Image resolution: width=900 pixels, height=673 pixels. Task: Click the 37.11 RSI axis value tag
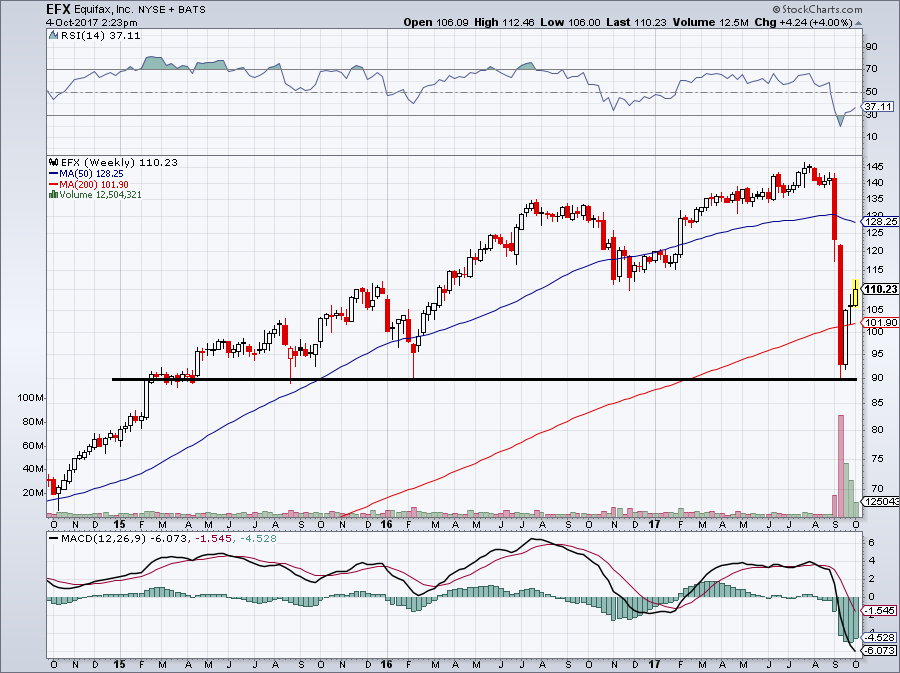tap(878, 107)
